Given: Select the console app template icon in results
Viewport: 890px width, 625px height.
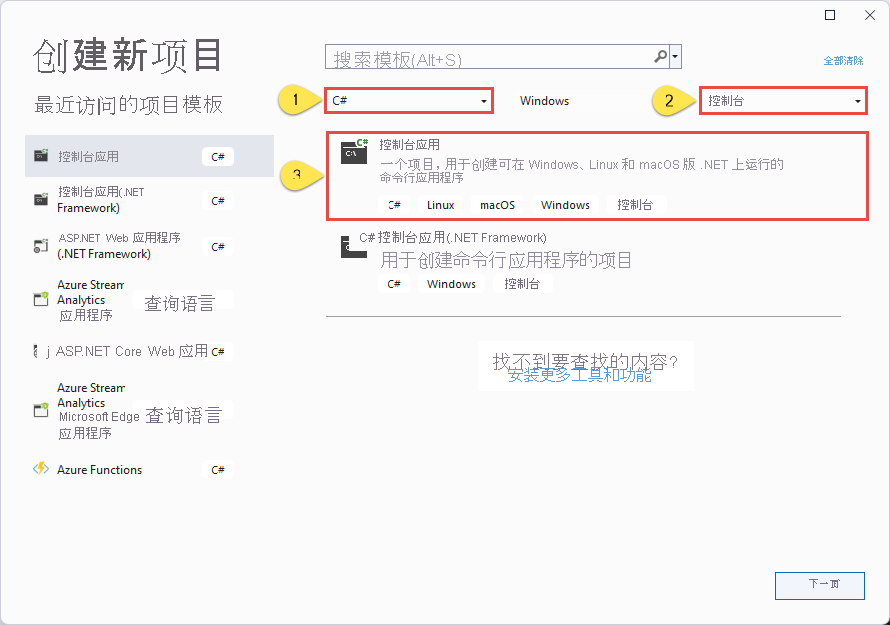Looking at the screenshot, I should [x=353, y=153].
